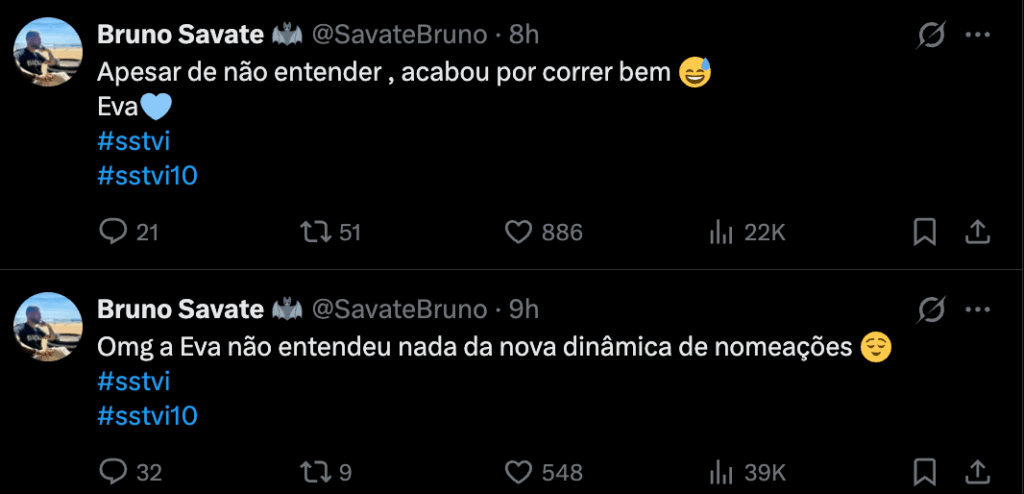Open #sstvi hashtag in second tweet
Screen dimensions: 1024x494
pyautogui.click(x=134, y=382)
